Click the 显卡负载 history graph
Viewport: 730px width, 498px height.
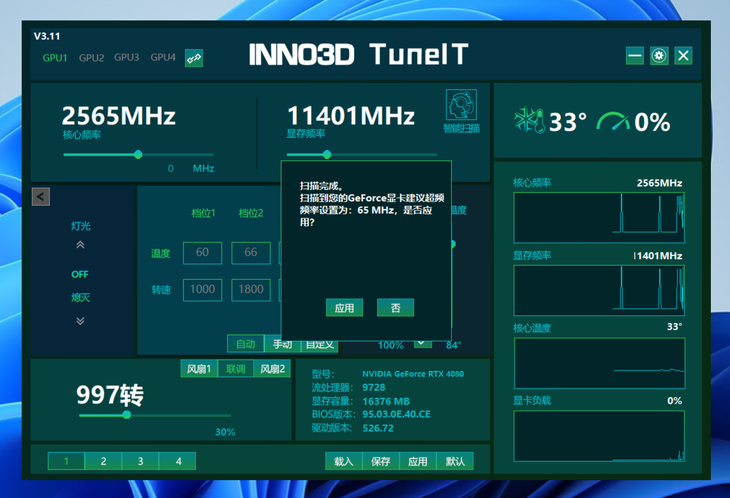599,436
